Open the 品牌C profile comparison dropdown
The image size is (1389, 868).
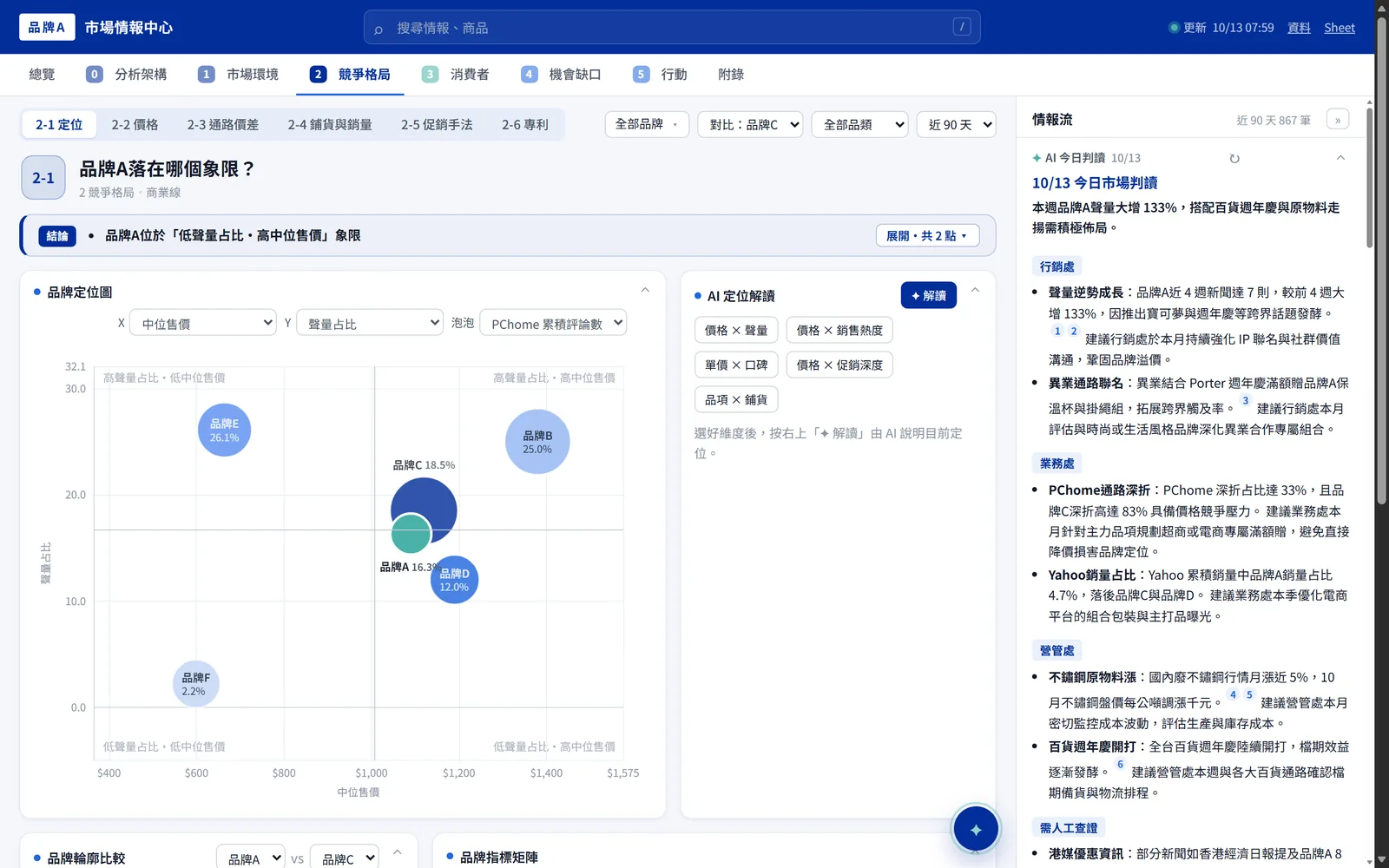(345, 858)
